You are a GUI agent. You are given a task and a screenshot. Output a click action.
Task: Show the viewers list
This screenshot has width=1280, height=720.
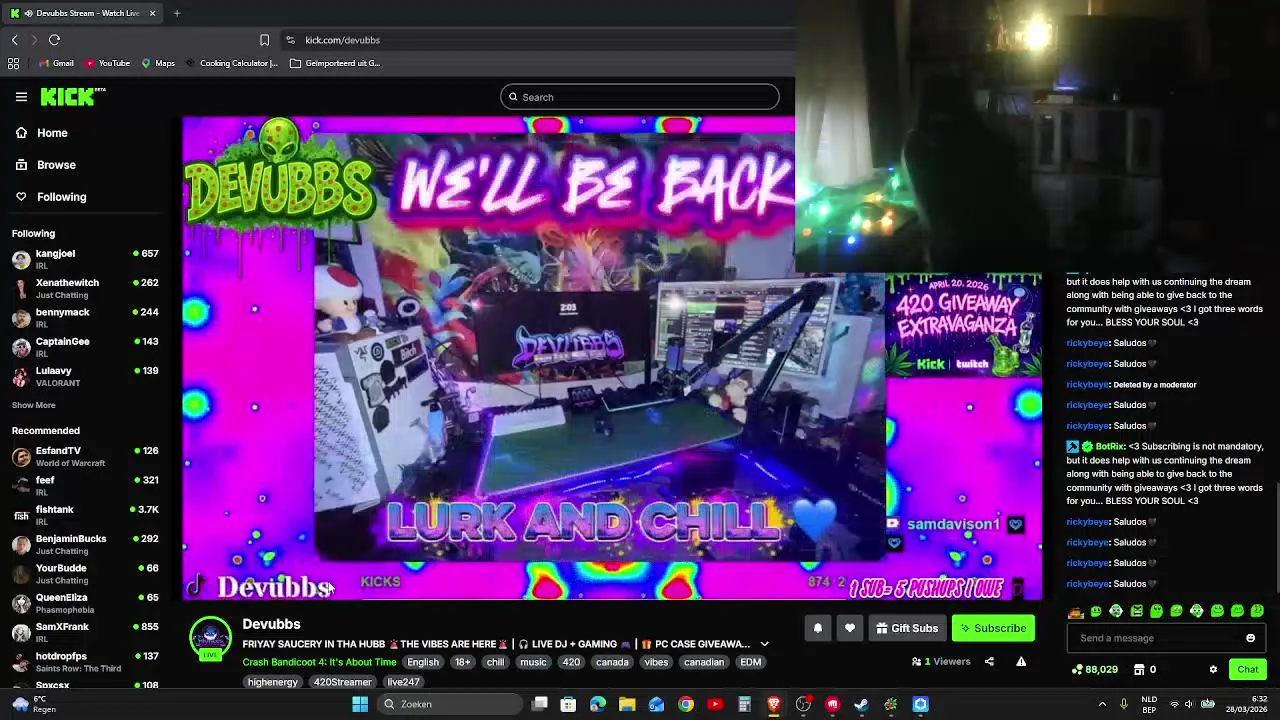point(941,662)
